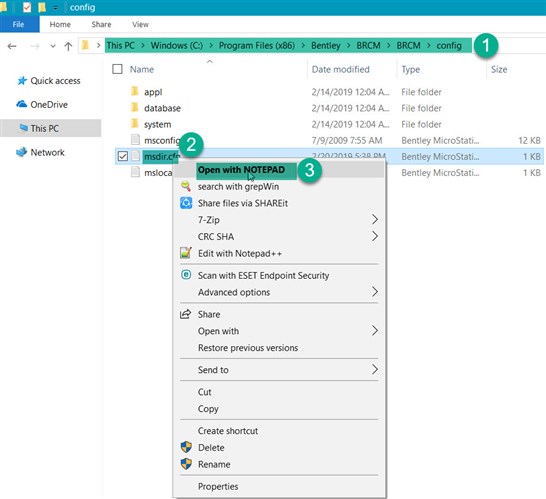
Task: Expand the chevron after Bentley breadcrumb
Action: [x=349, y=46]
